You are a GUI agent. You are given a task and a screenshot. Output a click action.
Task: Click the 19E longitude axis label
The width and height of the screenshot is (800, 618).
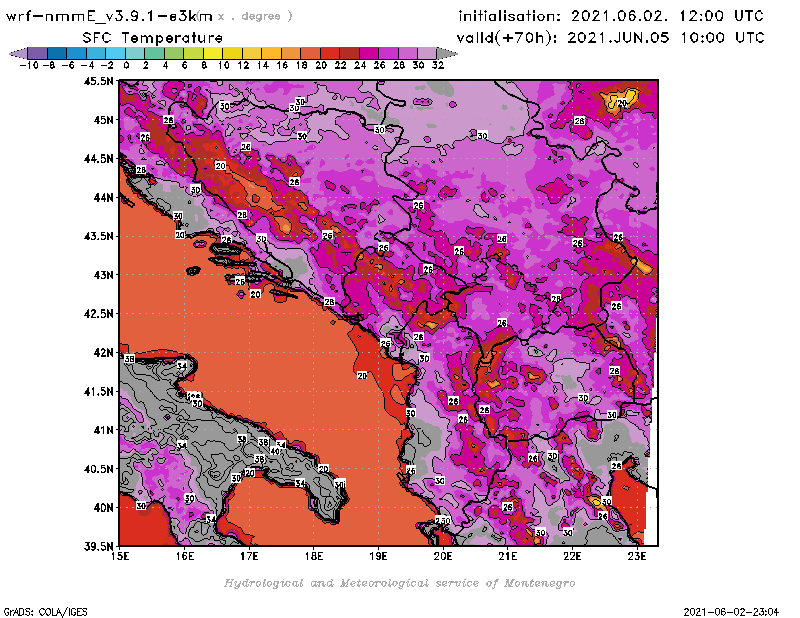(378, 556)
